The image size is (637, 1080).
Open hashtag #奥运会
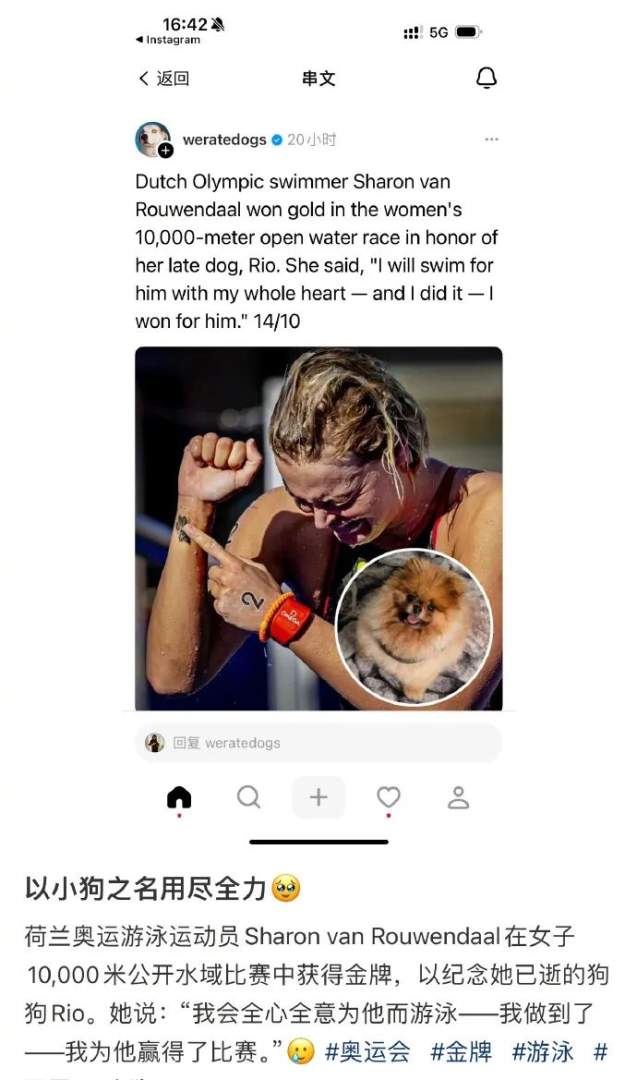click(x=367, y=1052)
